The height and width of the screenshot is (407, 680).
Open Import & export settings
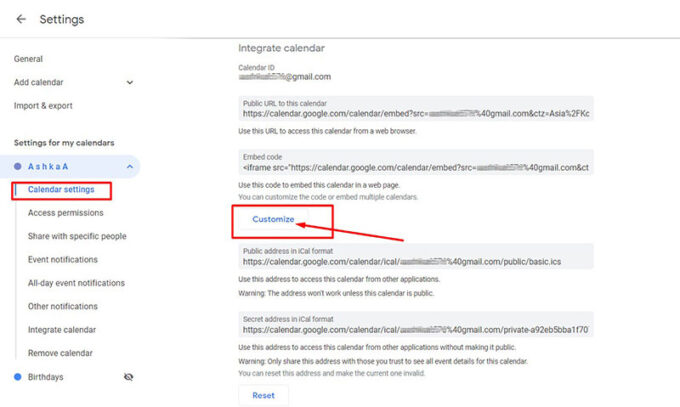pos(43,106)
